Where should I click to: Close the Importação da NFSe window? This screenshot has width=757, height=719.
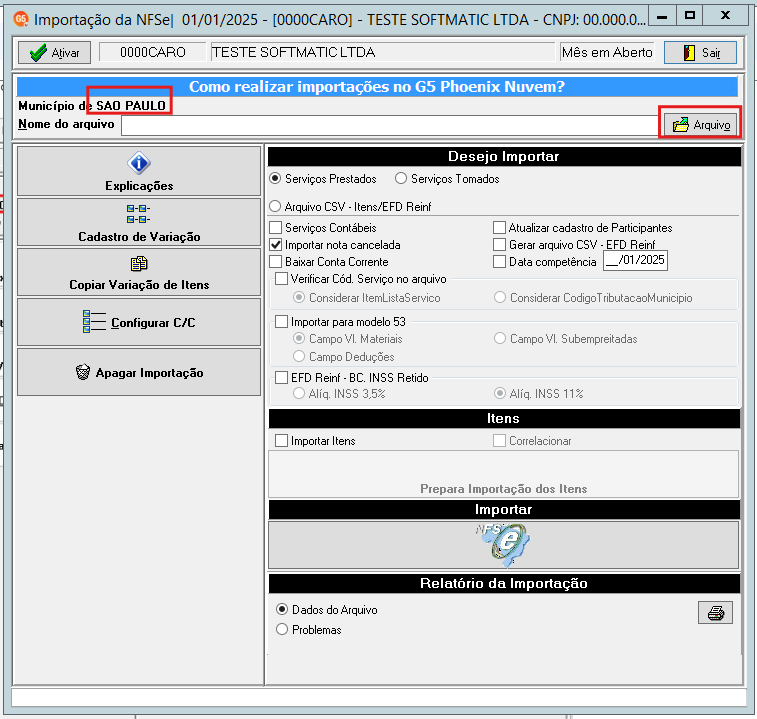[725, 16]
